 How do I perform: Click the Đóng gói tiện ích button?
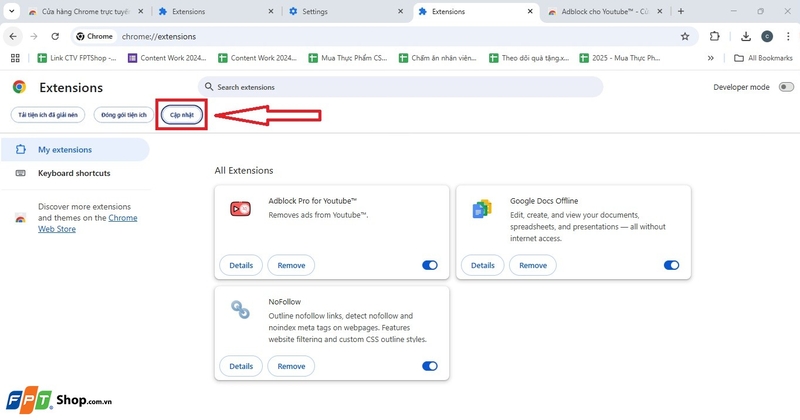click(x=123, y=115)
